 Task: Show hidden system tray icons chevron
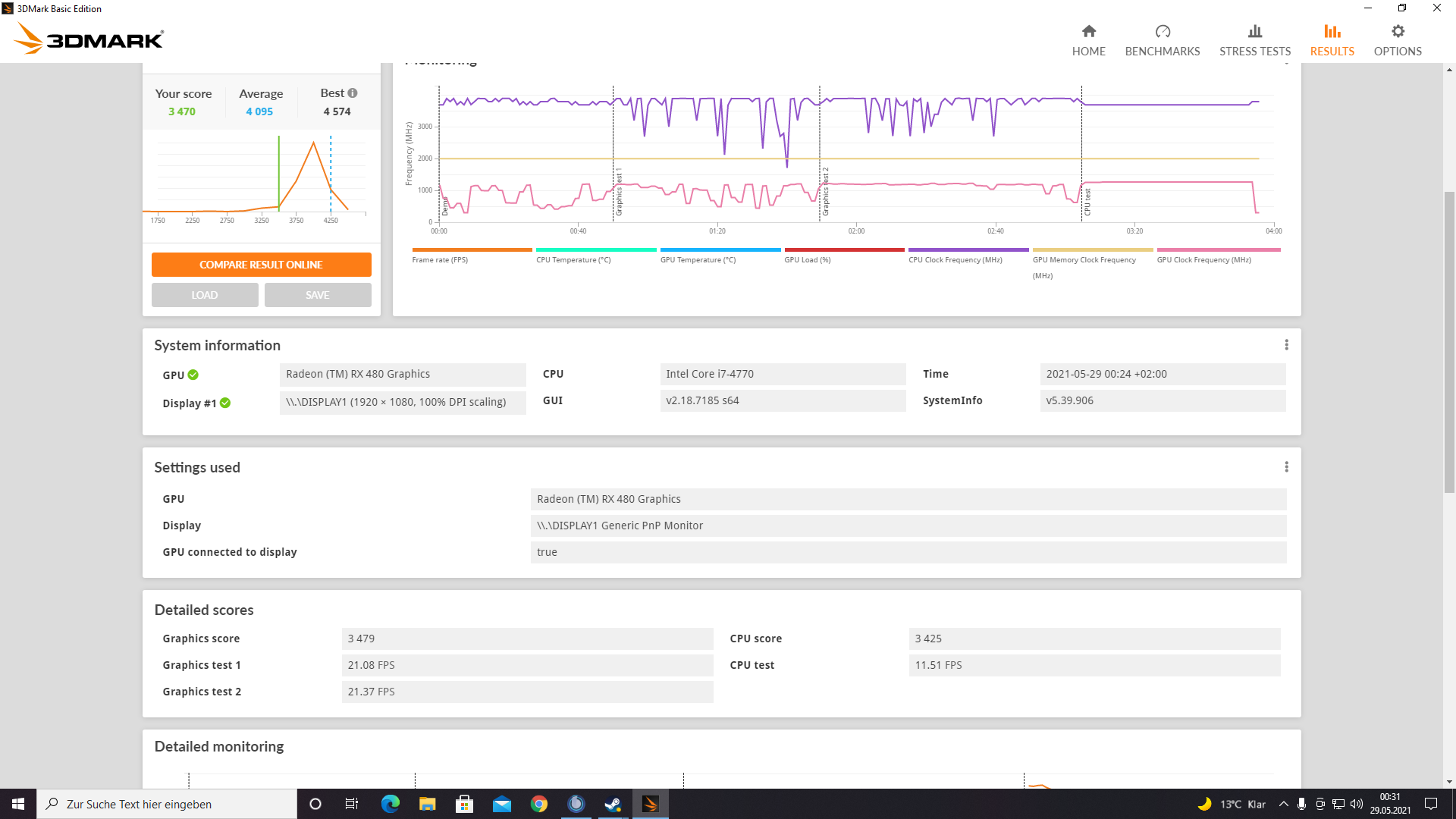tap(1283, 804)
